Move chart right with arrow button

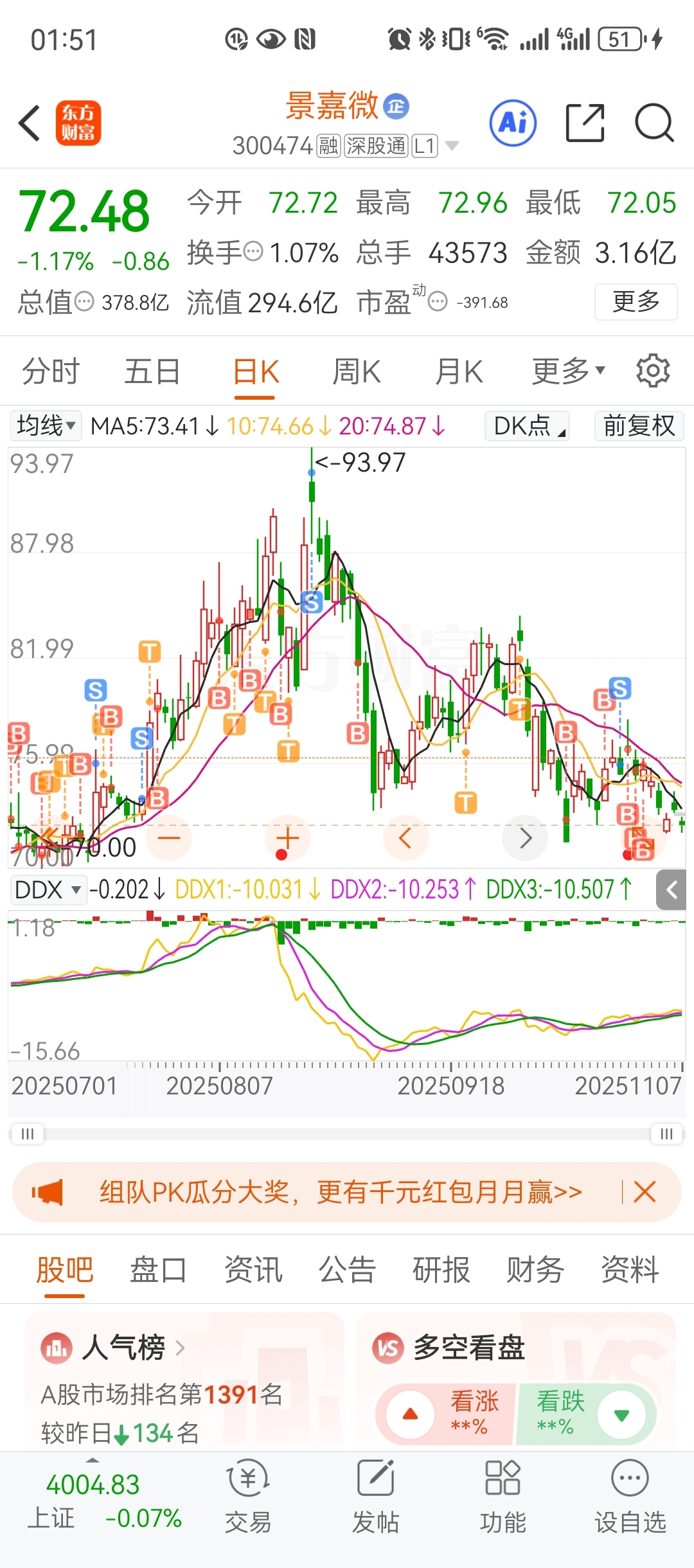tap(525, 837)
